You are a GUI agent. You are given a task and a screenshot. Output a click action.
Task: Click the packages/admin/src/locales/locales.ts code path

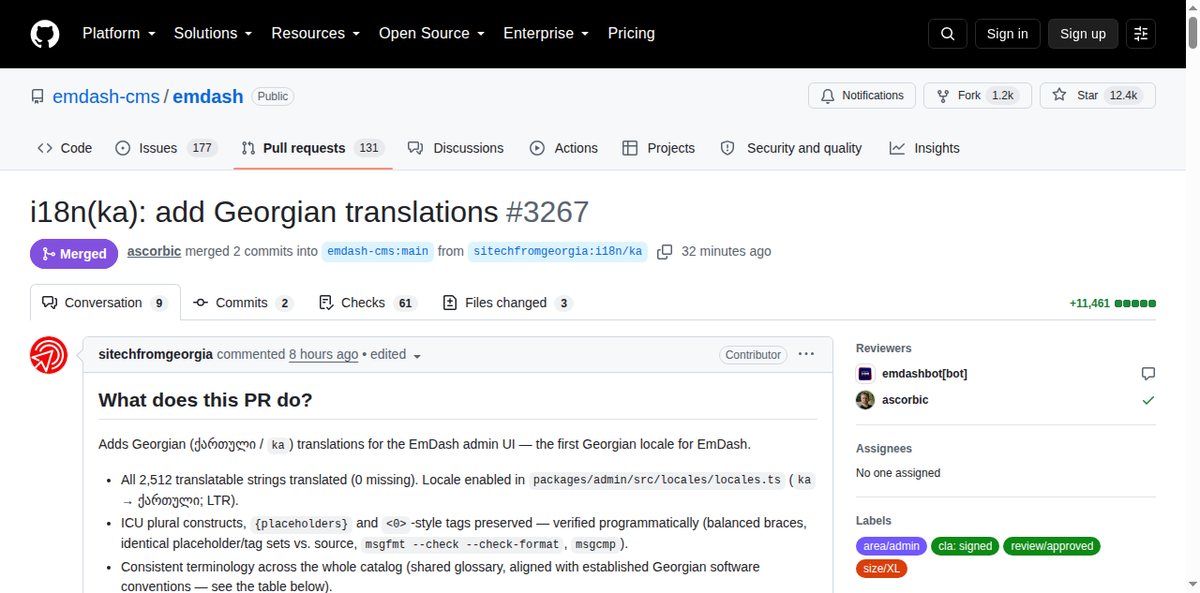(656, 480)
